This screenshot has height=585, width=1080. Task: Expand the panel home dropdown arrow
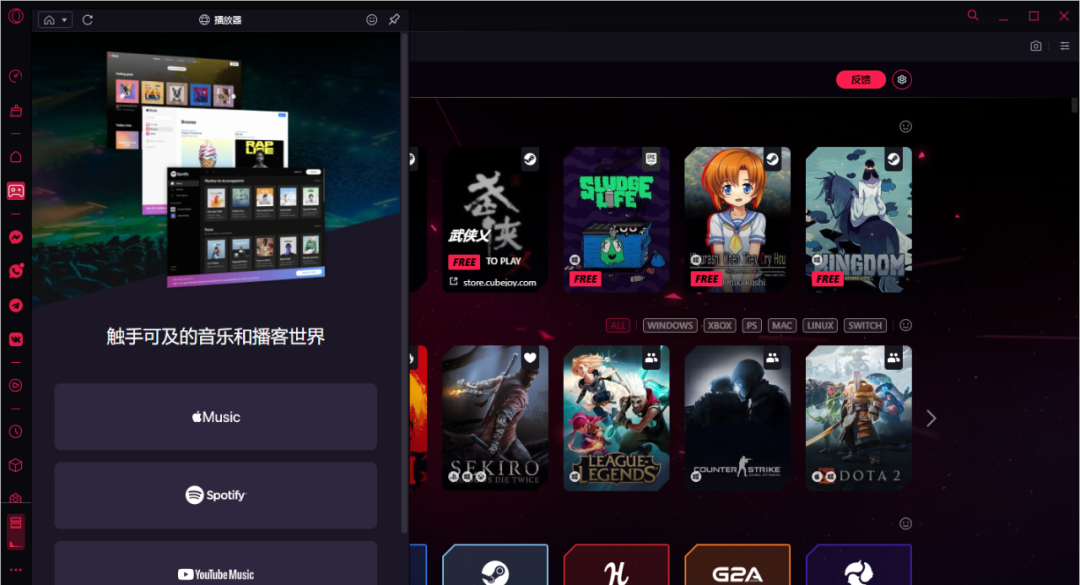click(65, 20)
